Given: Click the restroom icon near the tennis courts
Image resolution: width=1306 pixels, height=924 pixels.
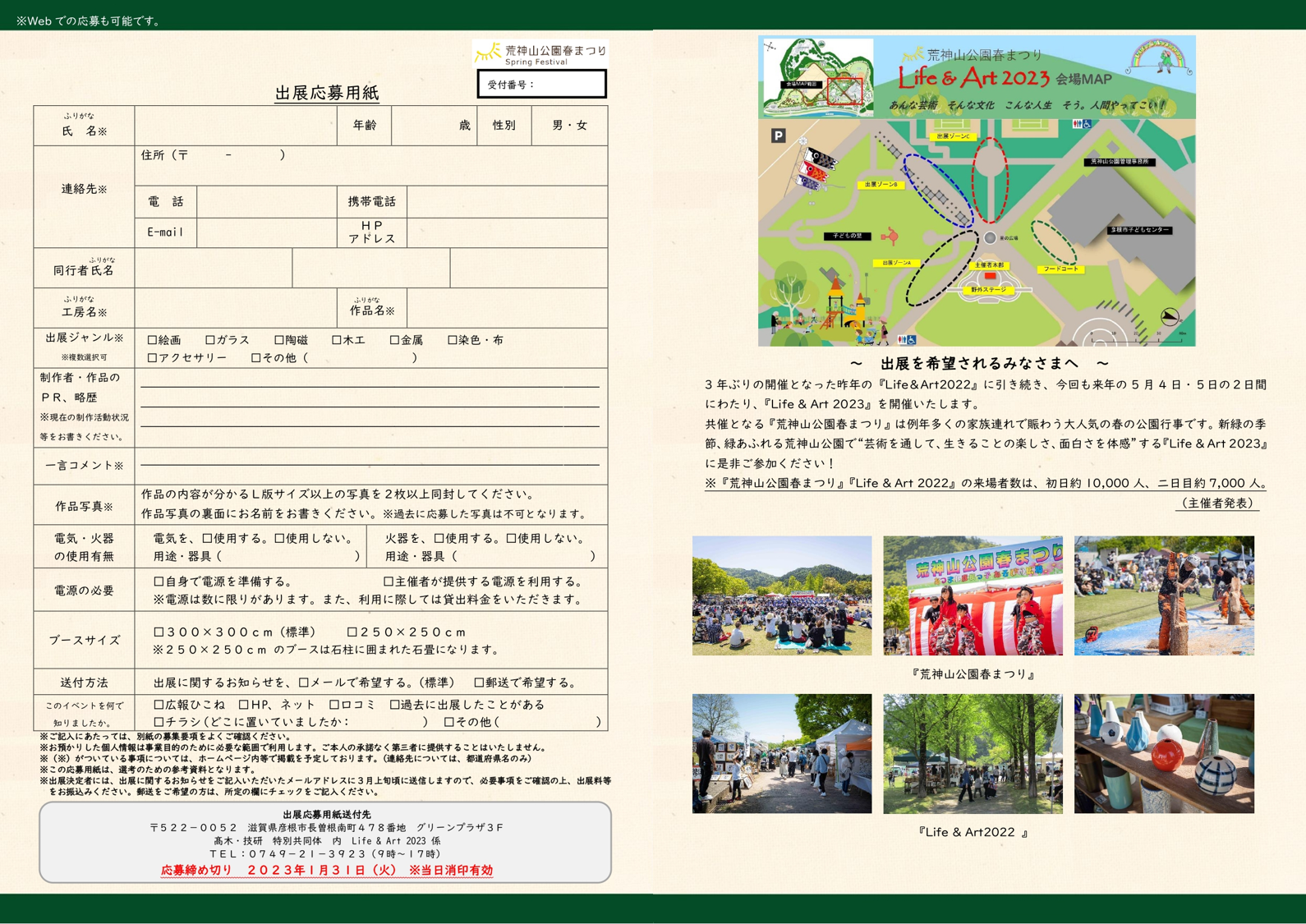Looking at the screenshot, I should [1082, 124].
